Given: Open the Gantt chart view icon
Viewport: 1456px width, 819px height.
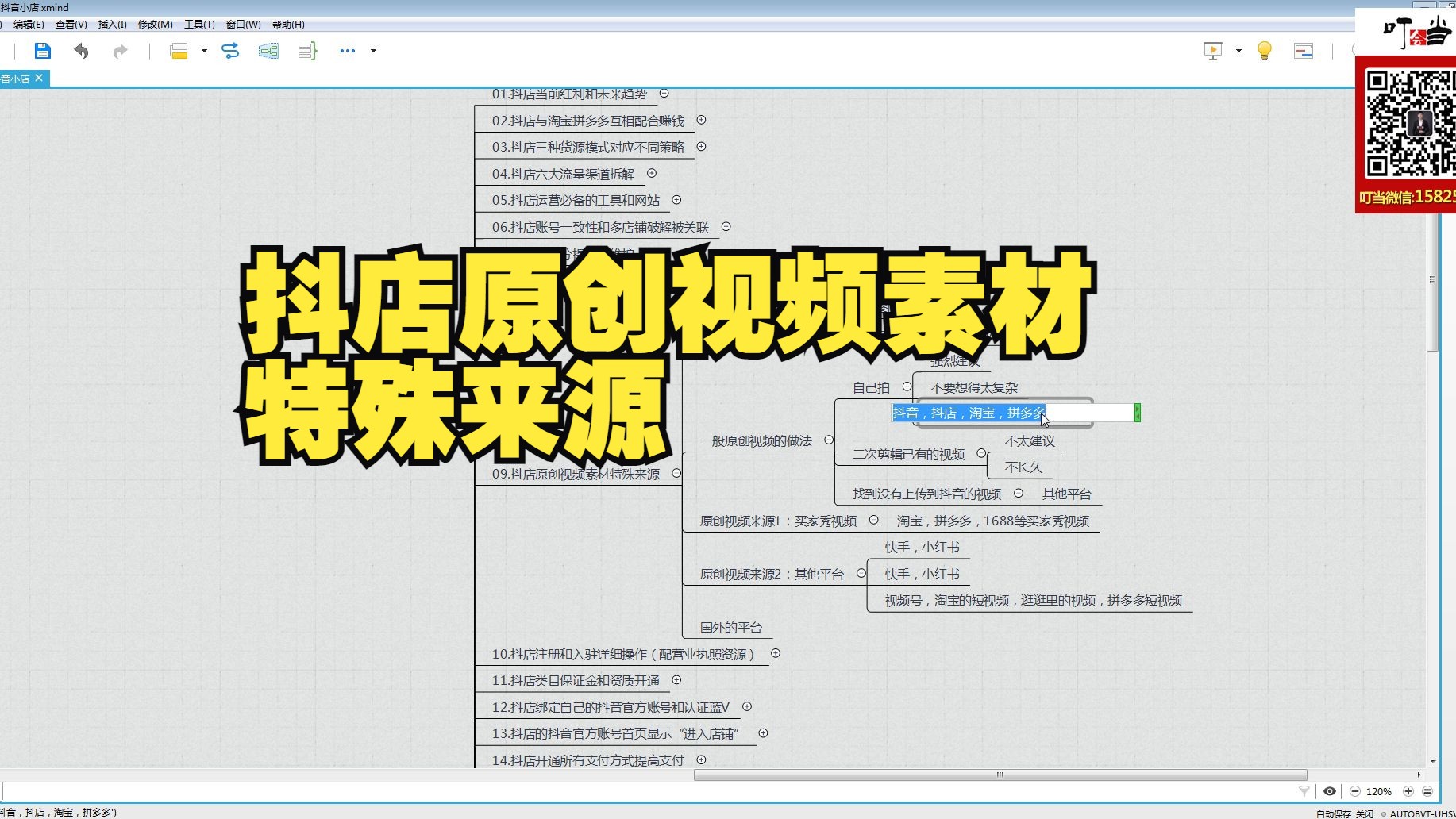Looking at the screenshot, I should 1304,51.
